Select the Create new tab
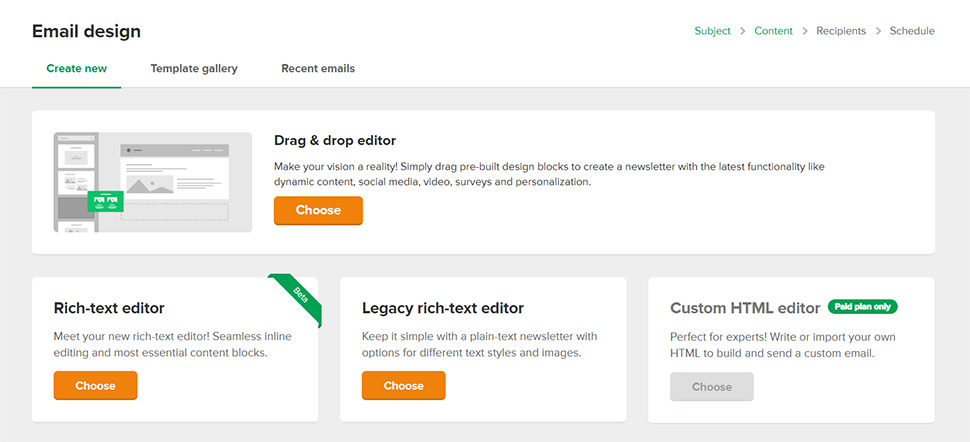The image size is (970, 442). [x=77, y=69]
